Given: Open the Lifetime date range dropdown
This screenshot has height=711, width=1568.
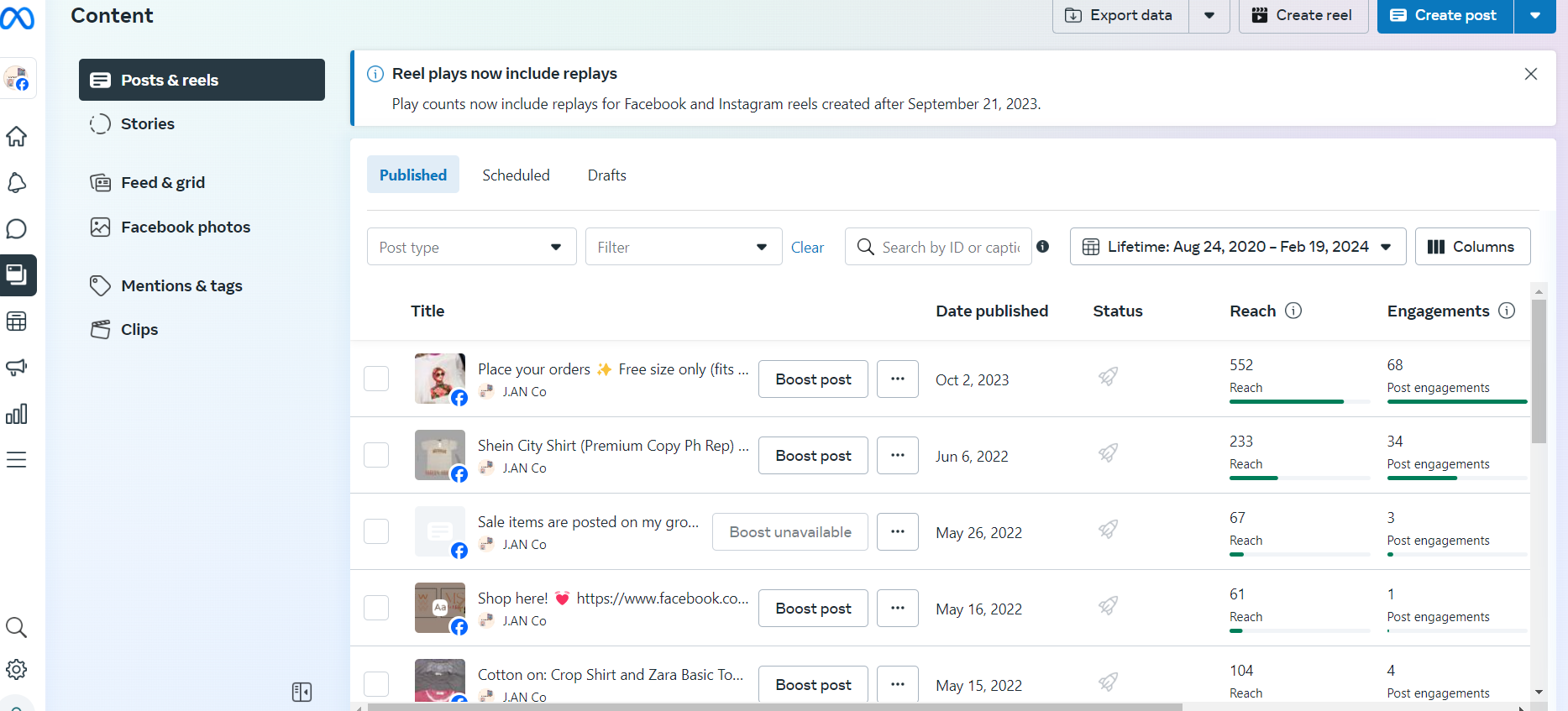Looking at the screenshot, I should click(1238, 247).
